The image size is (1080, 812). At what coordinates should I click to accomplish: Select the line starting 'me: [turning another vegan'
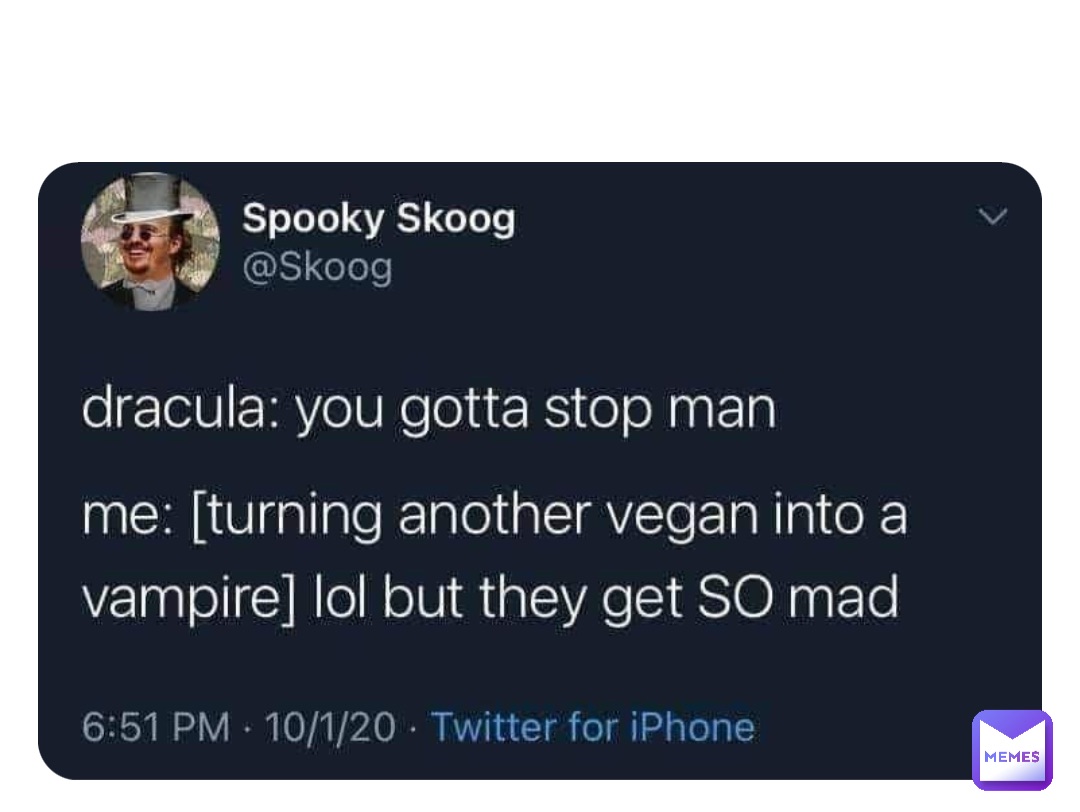pyautogui.click(x=495, y=517)
